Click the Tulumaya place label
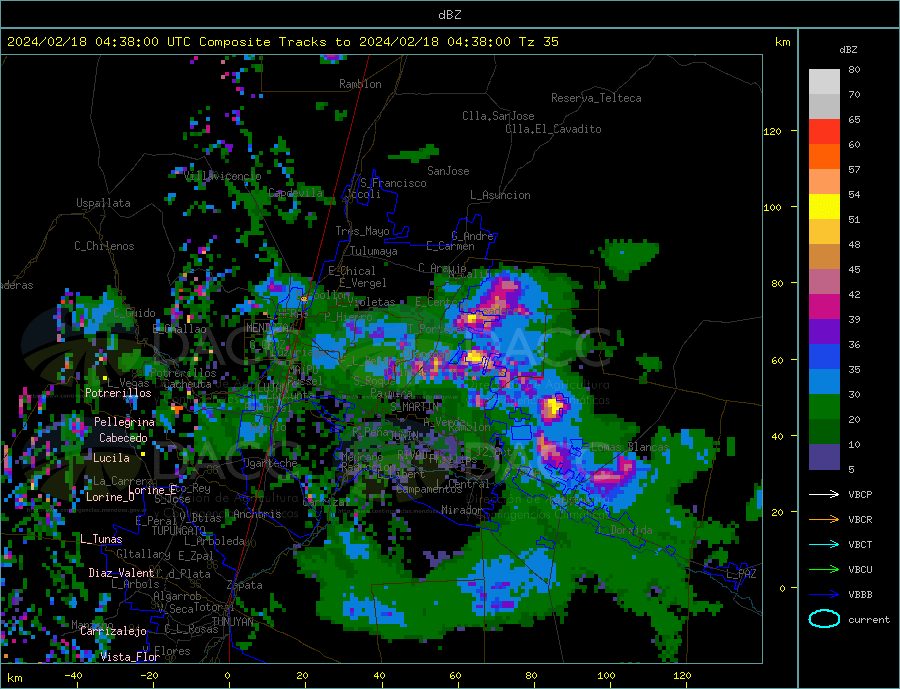Viewport: 900px width, 689px height. (x=374, y=251)
